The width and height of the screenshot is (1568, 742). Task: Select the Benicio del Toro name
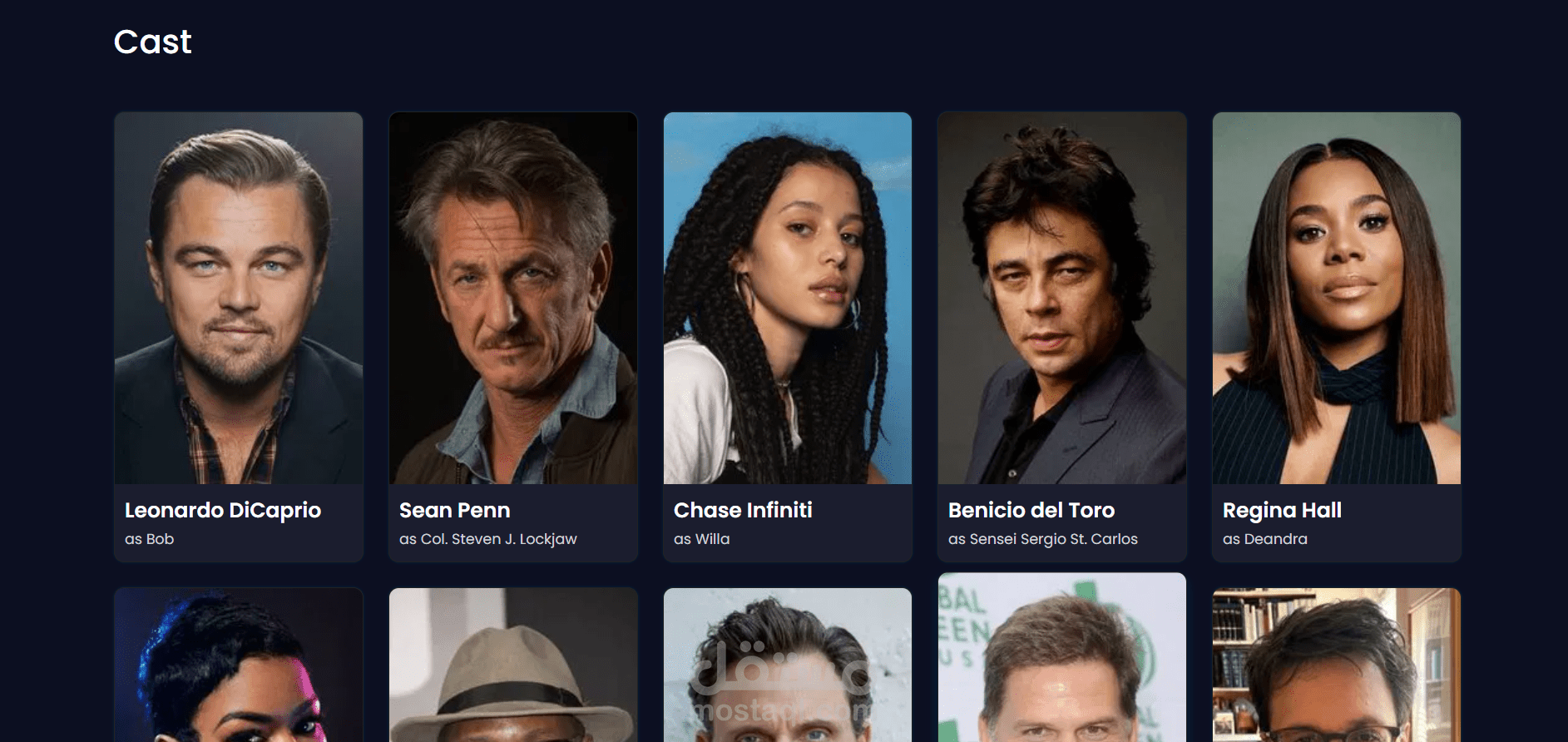(1031, 510)
